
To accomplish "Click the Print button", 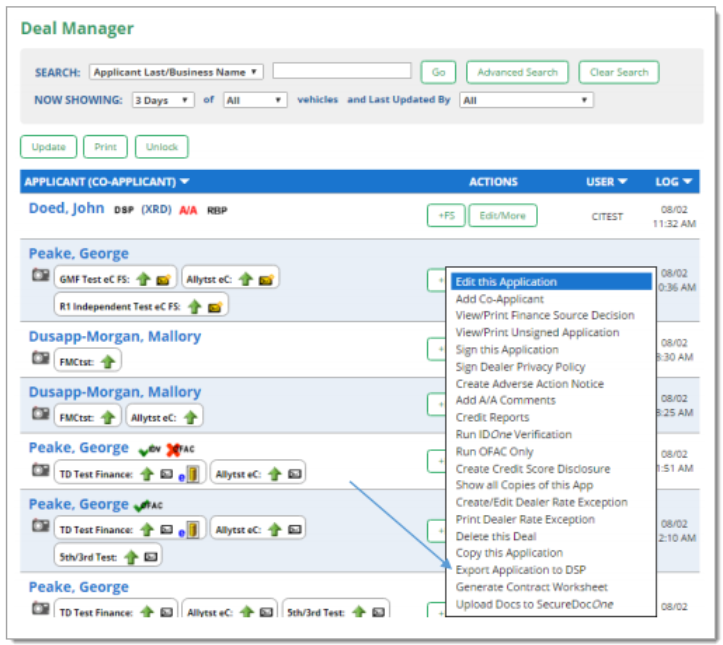I will point(105,147).
